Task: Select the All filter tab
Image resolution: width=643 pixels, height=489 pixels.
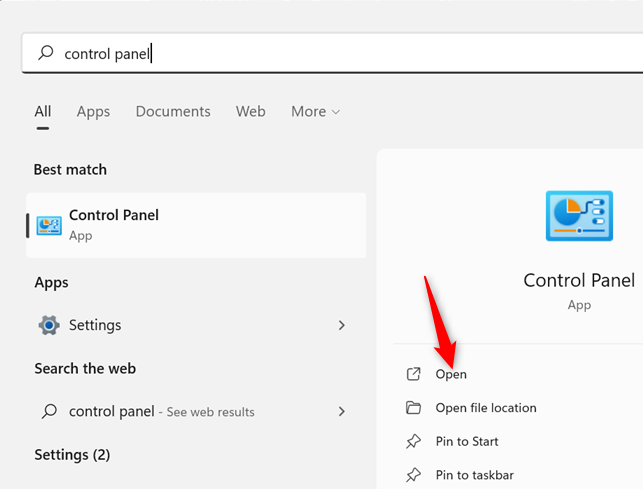Action: click(43, 112)
